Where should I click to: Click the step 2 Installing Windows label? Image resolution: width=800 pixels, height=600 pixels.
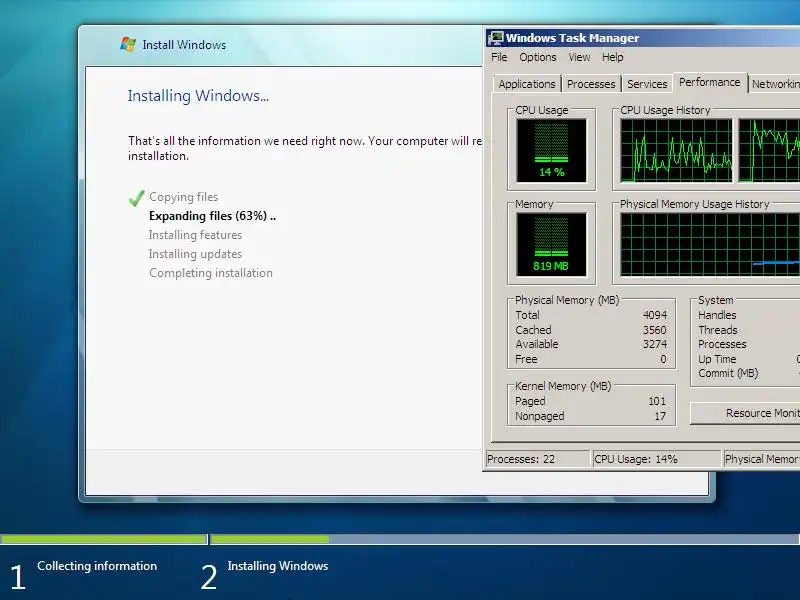[x=278, y=566]
